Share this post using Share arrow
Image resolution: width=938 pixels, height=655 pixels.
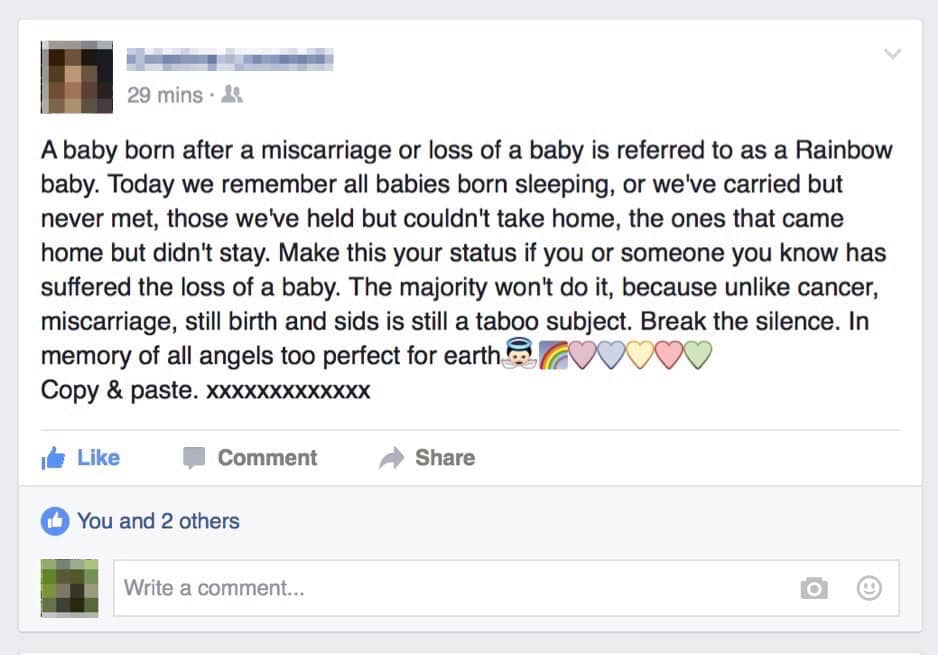click(x=427, y=458)
